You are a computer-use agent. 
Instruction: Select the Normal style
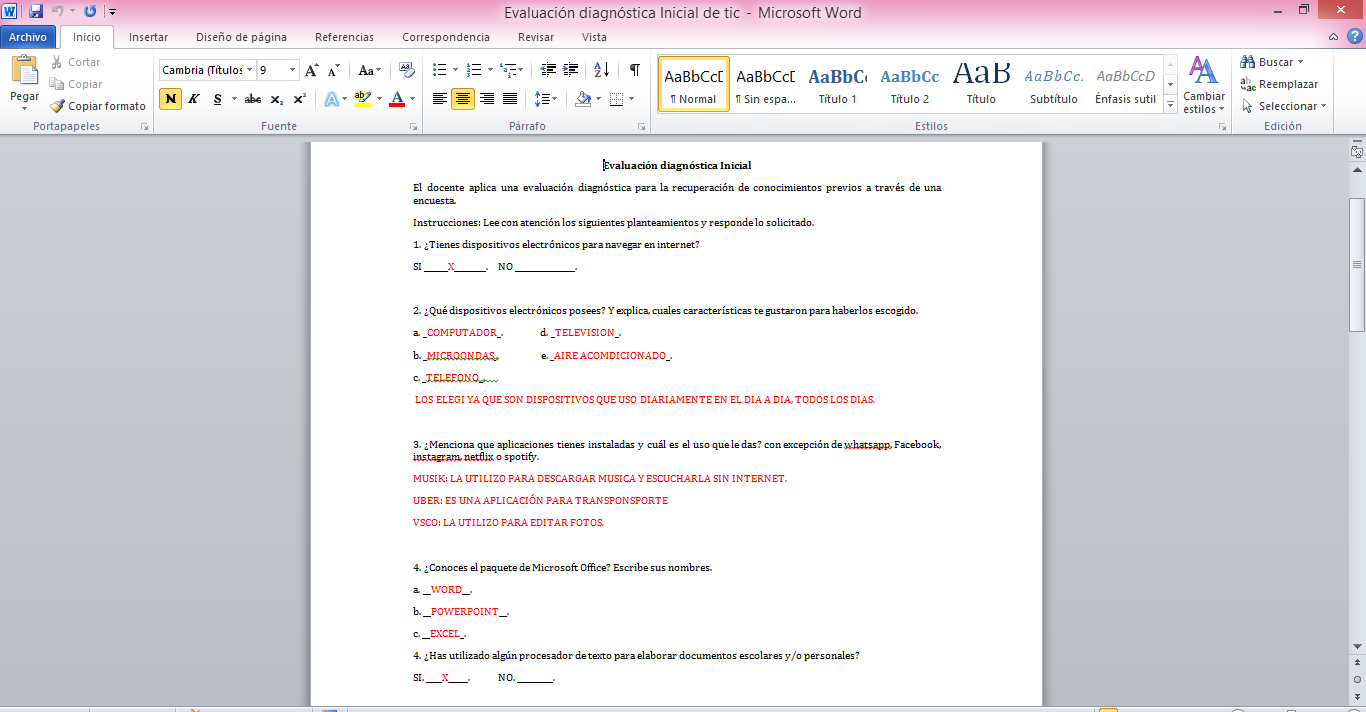point(693,84)
